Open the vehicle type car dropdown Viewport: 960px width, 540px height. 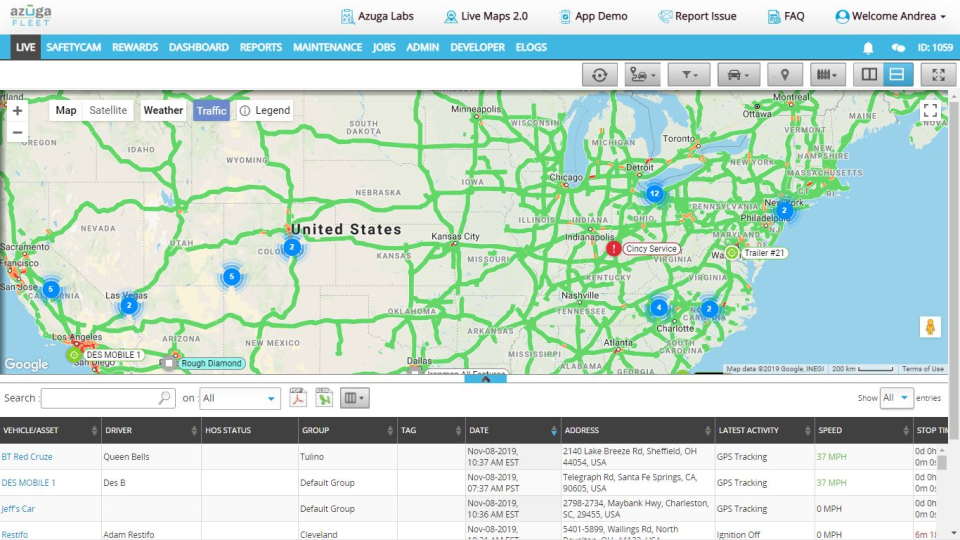738,75
